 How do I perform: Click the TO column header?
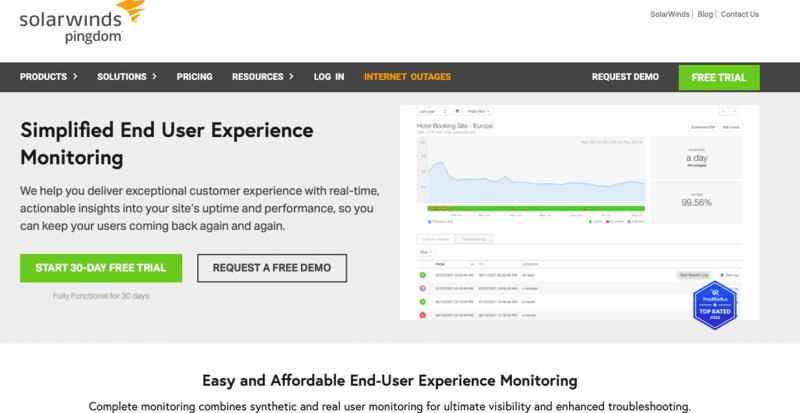click(482, 264)
